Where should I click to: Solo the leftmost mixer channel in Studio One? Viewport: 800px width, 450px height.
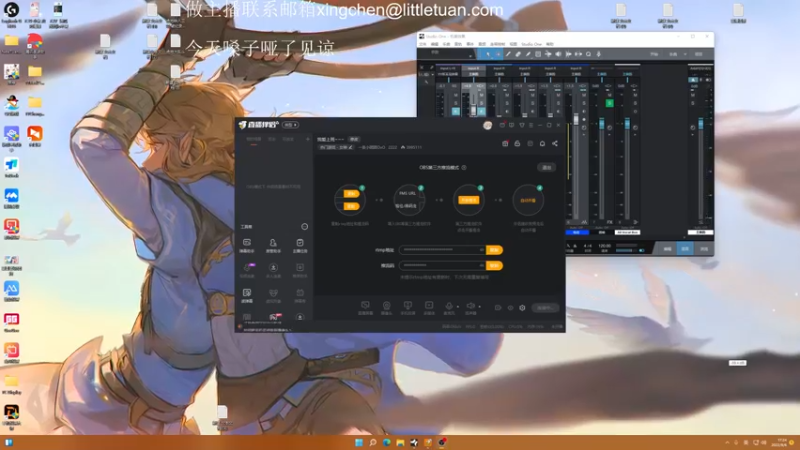coord(456,103)
